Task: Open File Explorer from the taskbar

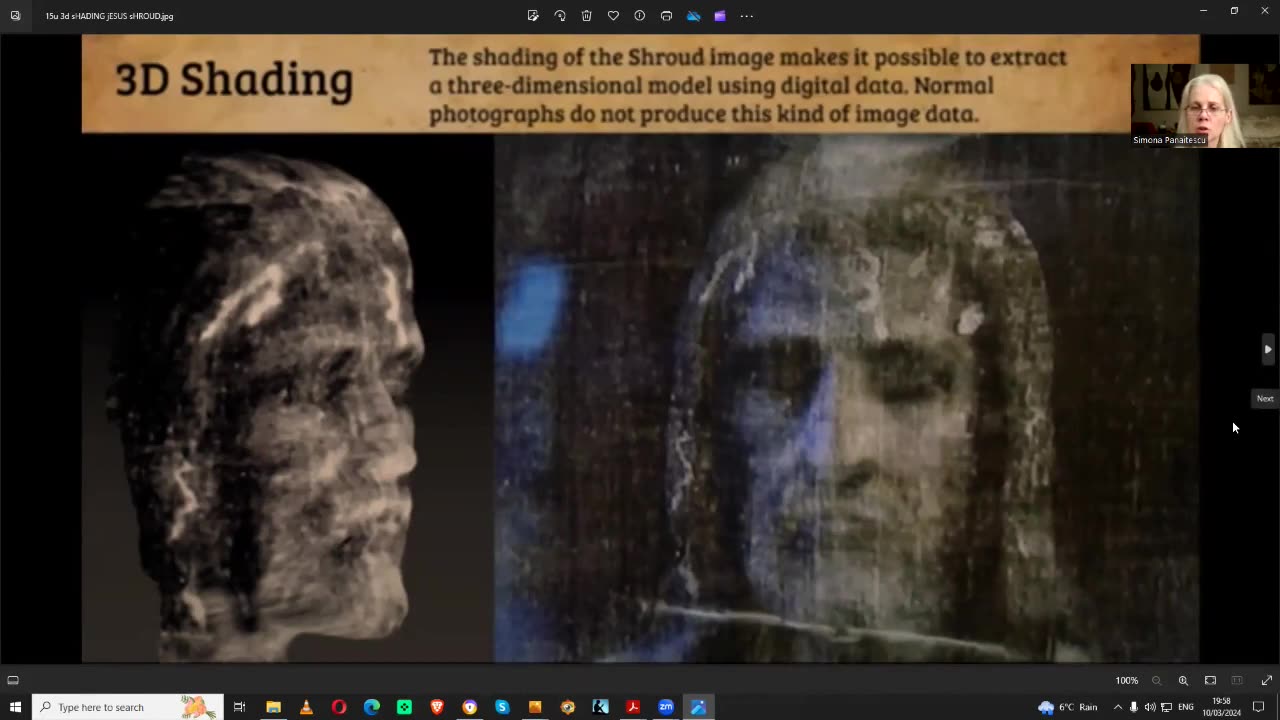Action: point(273,707)
